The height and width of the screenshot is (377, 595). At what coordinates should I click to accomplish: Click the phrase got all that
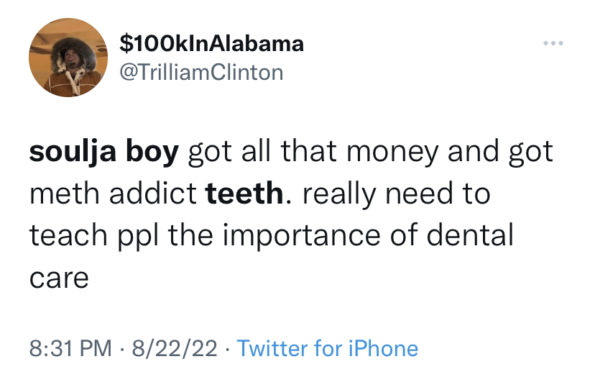point(262,153)
